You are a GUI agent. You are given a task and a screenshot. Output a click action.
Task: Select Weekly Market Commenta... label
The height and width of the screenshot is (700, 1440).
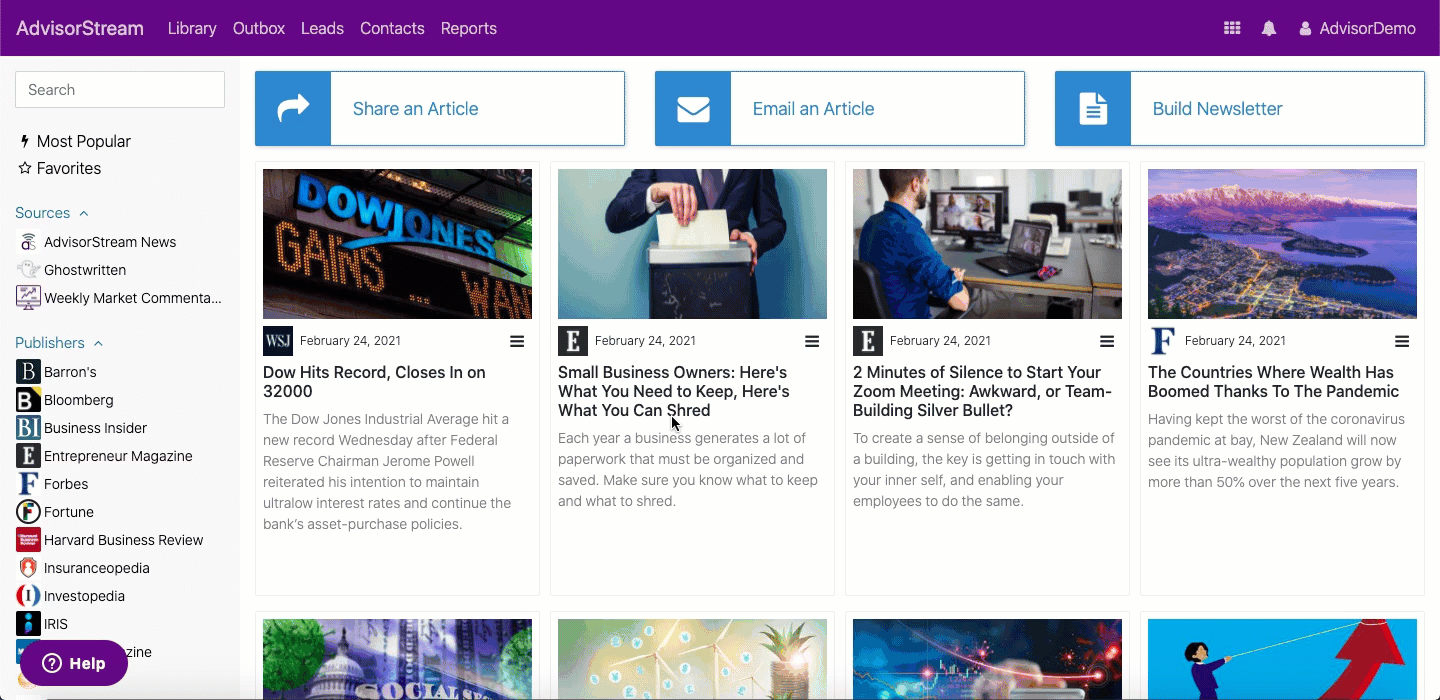pyautogui.click(x=133, y=298)
